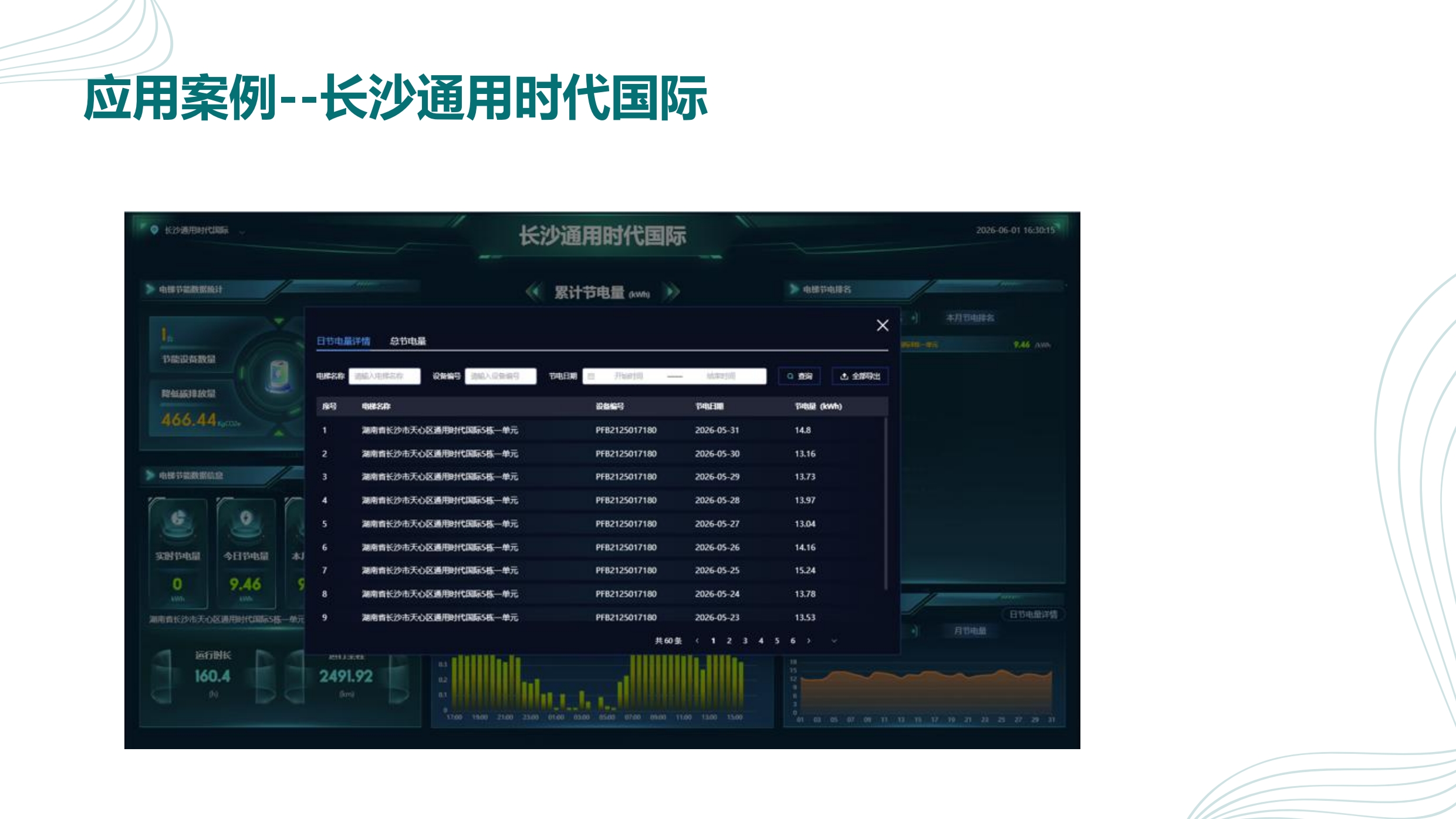The height and width of the screenshot is (819, 1456).
Task: Click the 160.4 运行时长 value
Action: (212, 676)
